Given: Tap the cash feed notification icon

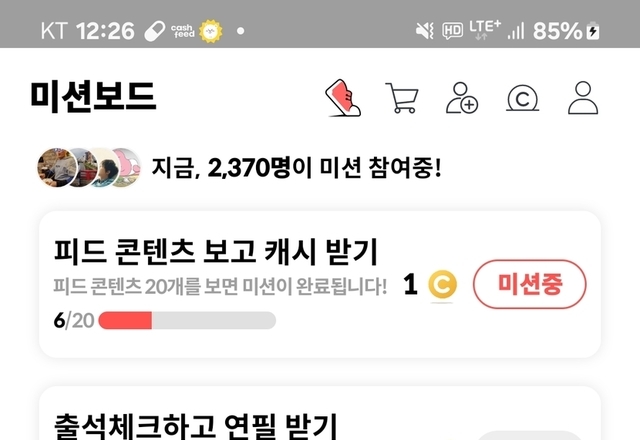Looking at the screenshot, I should tap(182, 31).
